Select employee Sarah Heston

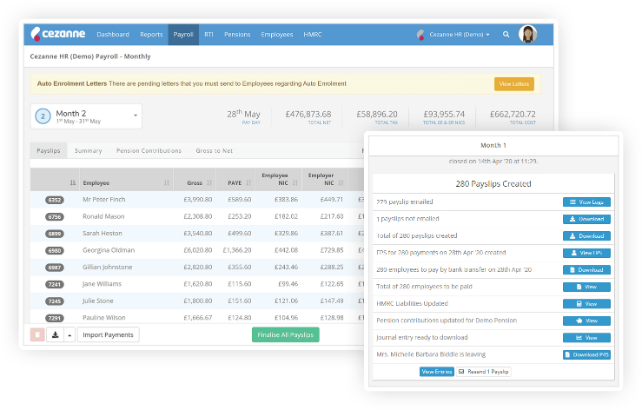click(x=102, y=233)
